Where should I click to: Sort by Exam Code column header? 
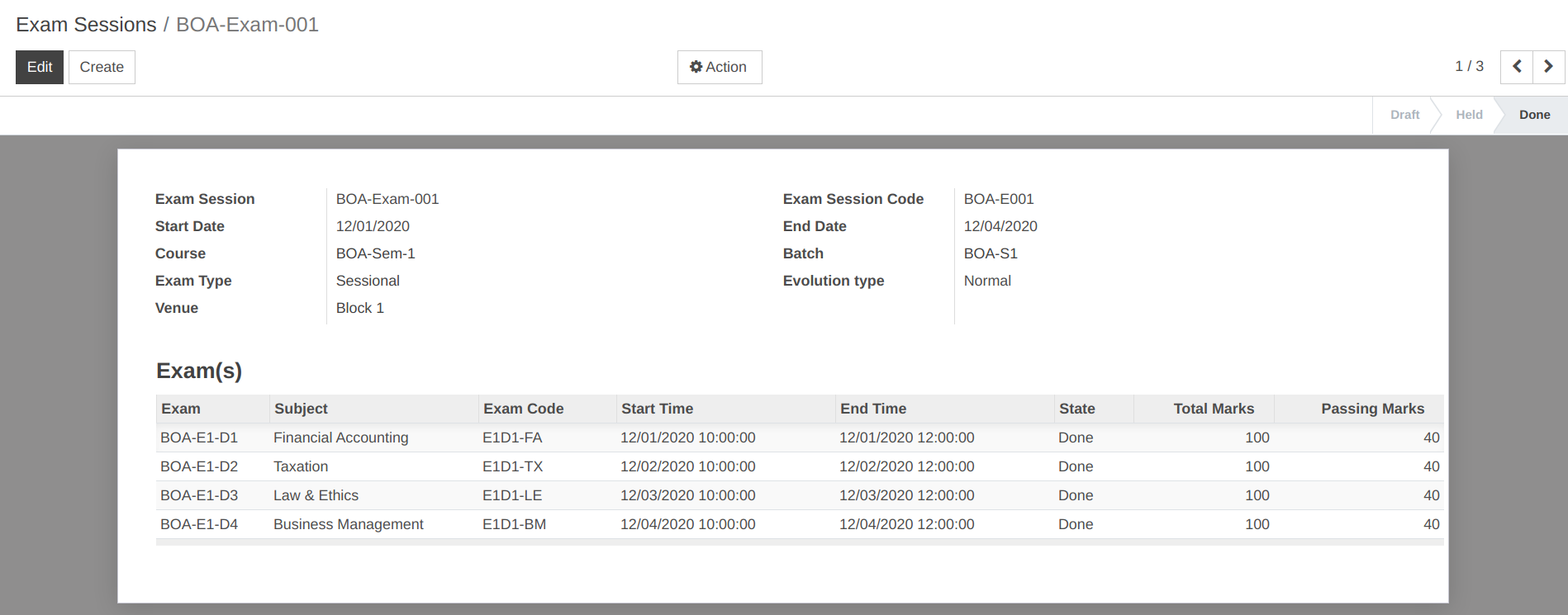click(548, 409)
